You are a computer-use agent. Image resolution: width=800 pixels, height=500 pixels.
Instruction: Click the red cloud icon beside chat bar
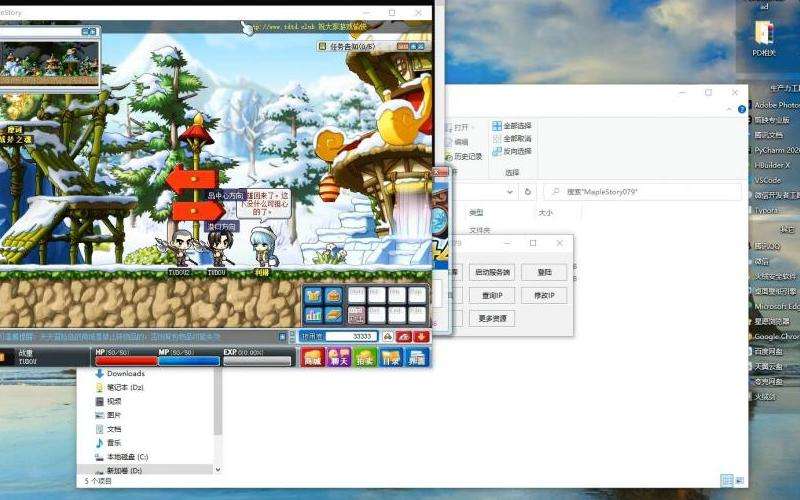pyautogui.click(x=404, y=337)
